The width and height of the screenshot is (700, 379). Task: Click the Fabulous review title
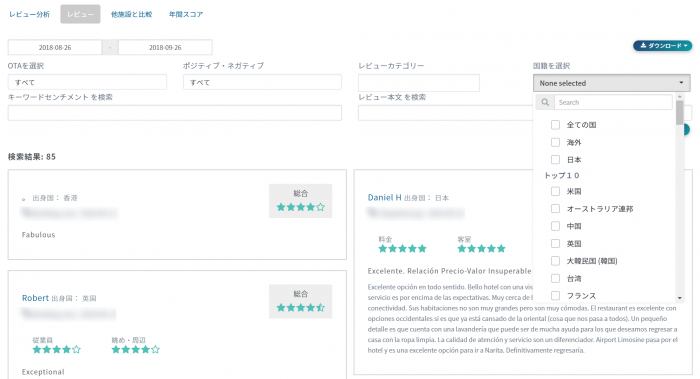pos(38,234)
